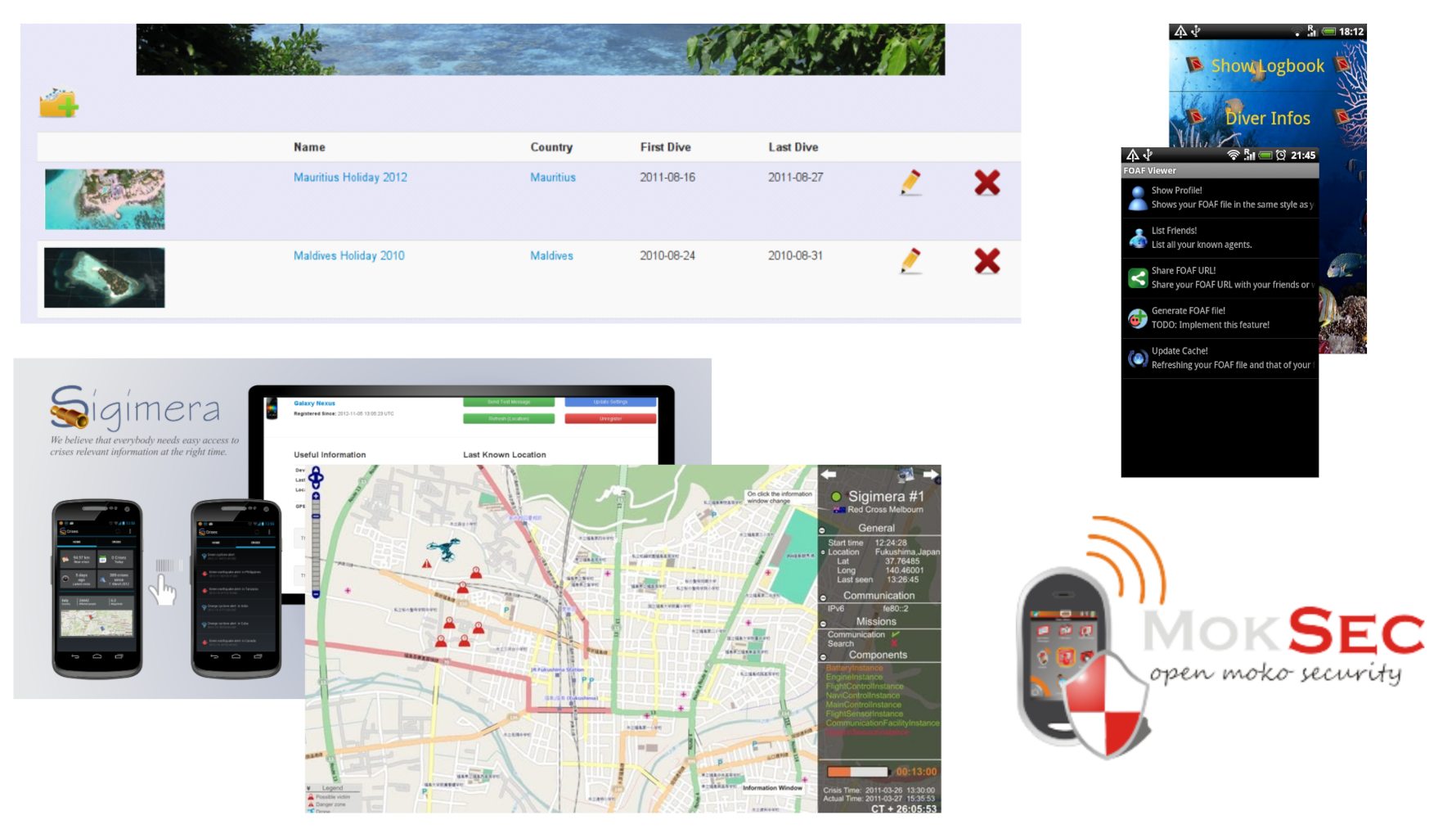Screen dimensions: 1456x838
Task: Collapse the Communication section
Action: tap(823, 597)
